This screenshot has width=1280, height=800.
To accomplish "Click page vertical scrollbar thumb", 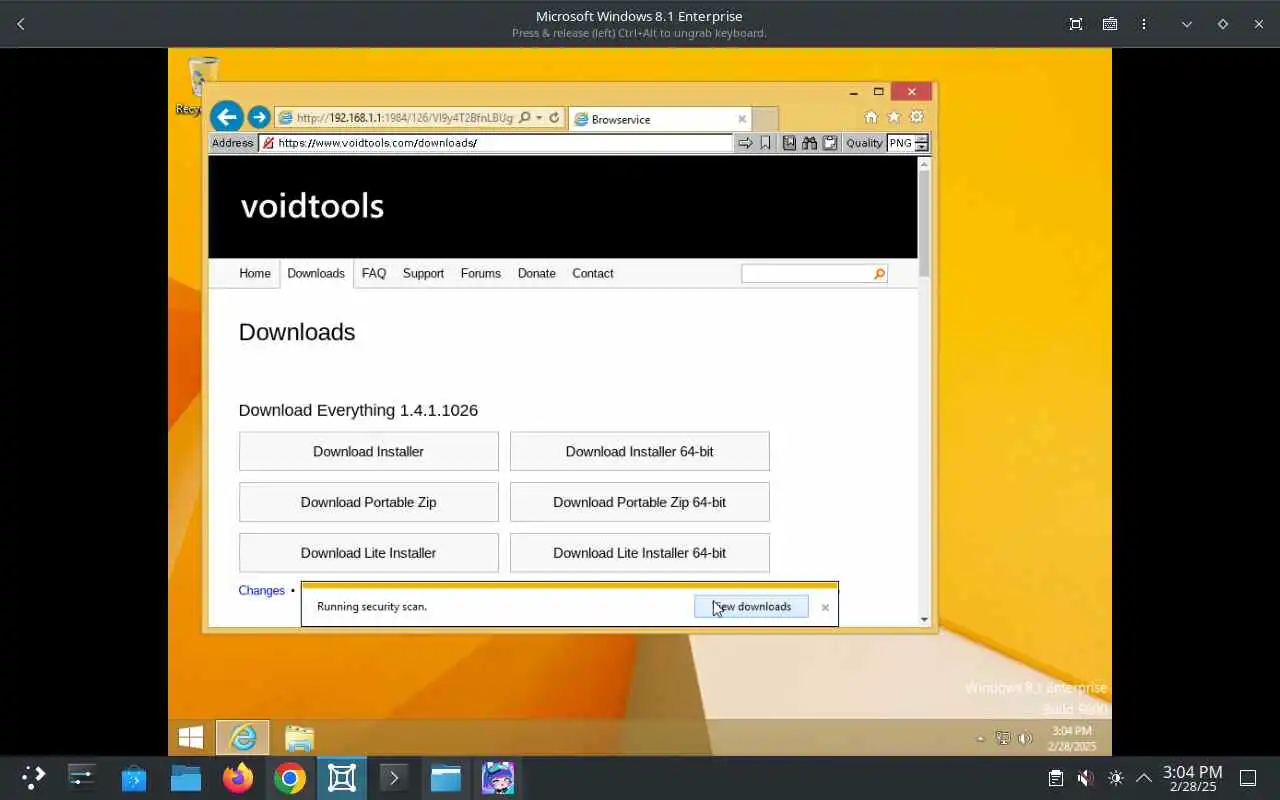I will point(924,224).
